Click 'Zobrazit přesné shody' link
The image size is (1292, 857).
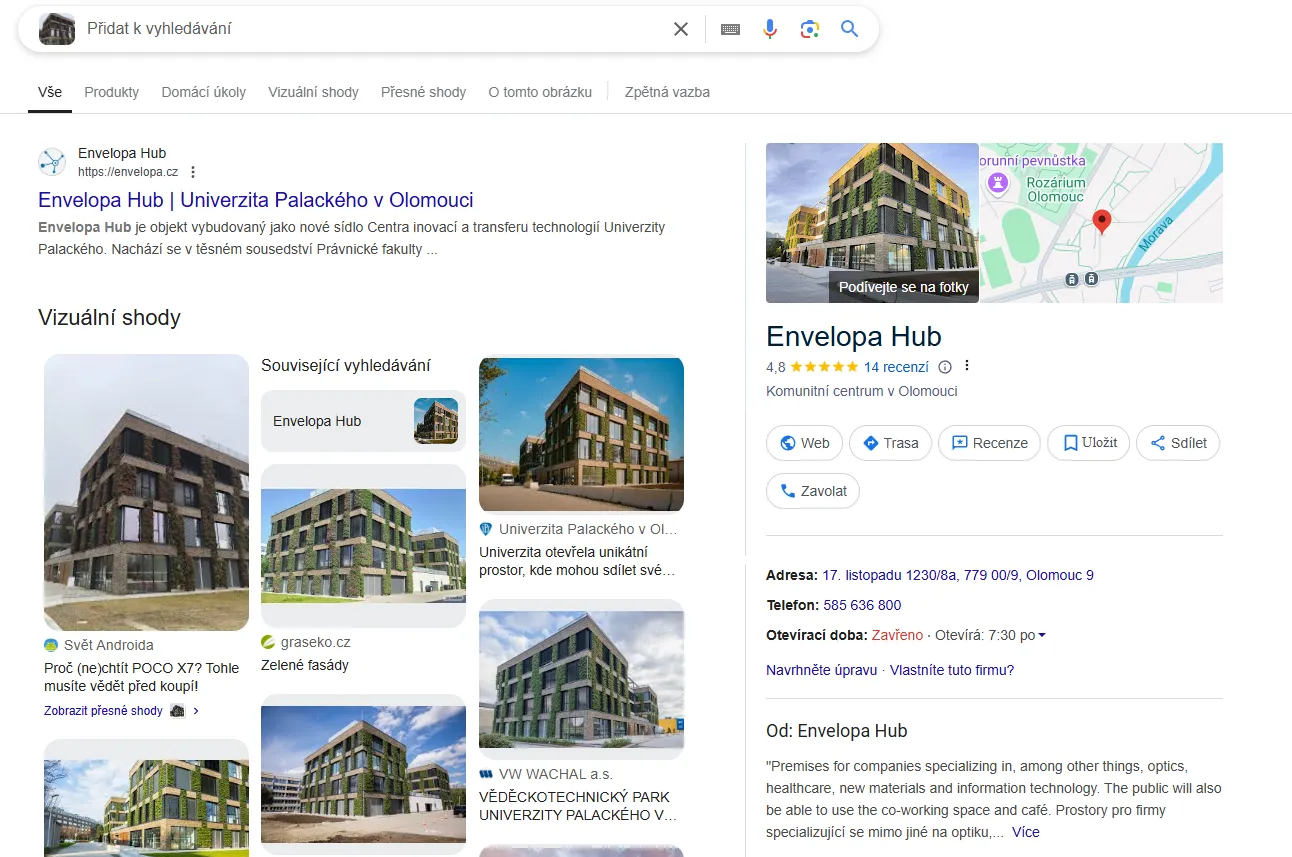click(103, 711)
